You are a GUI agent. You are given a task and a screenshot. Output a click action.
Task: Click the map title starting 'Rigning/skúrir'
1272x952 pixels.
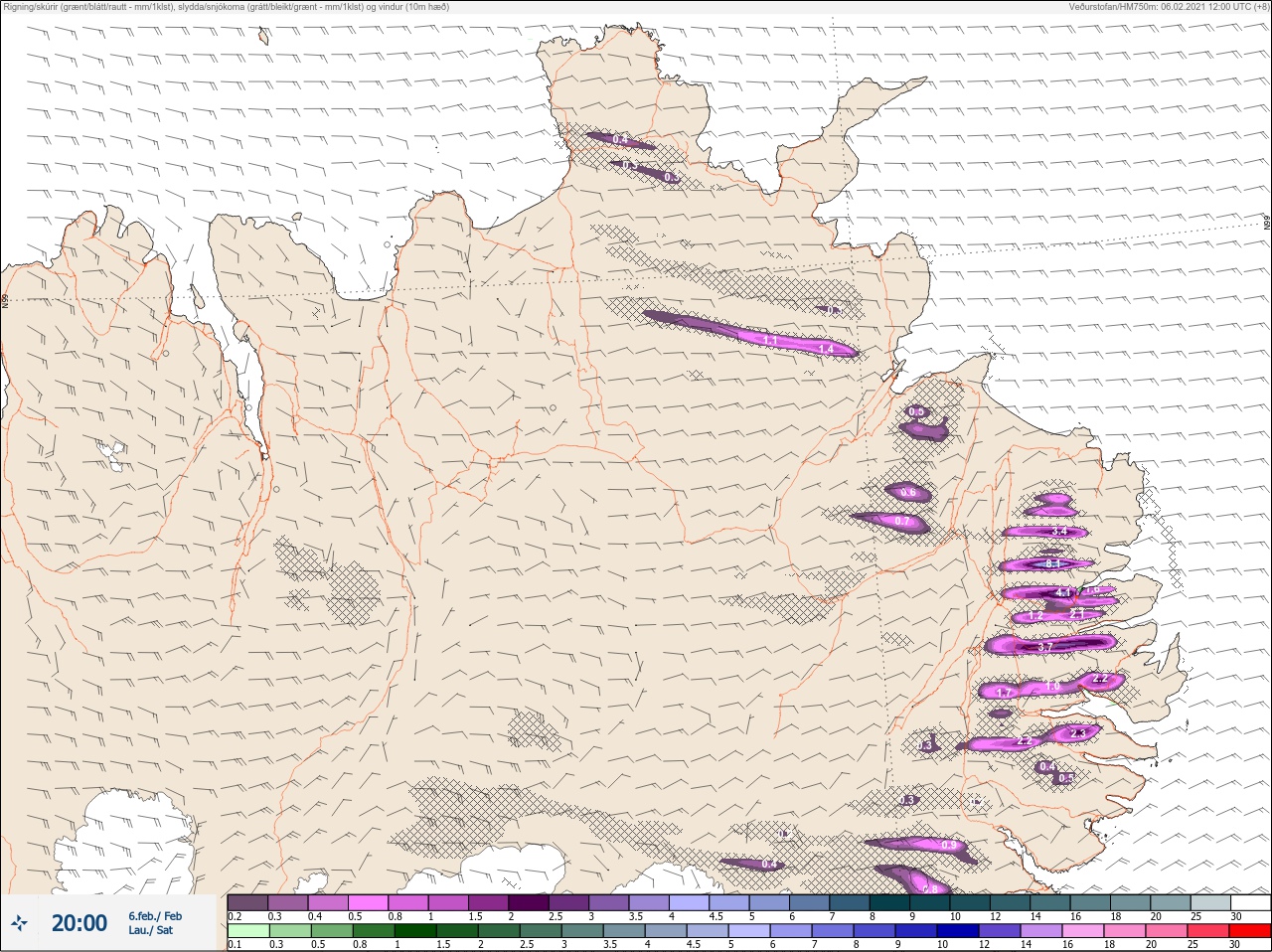point(227,6)
